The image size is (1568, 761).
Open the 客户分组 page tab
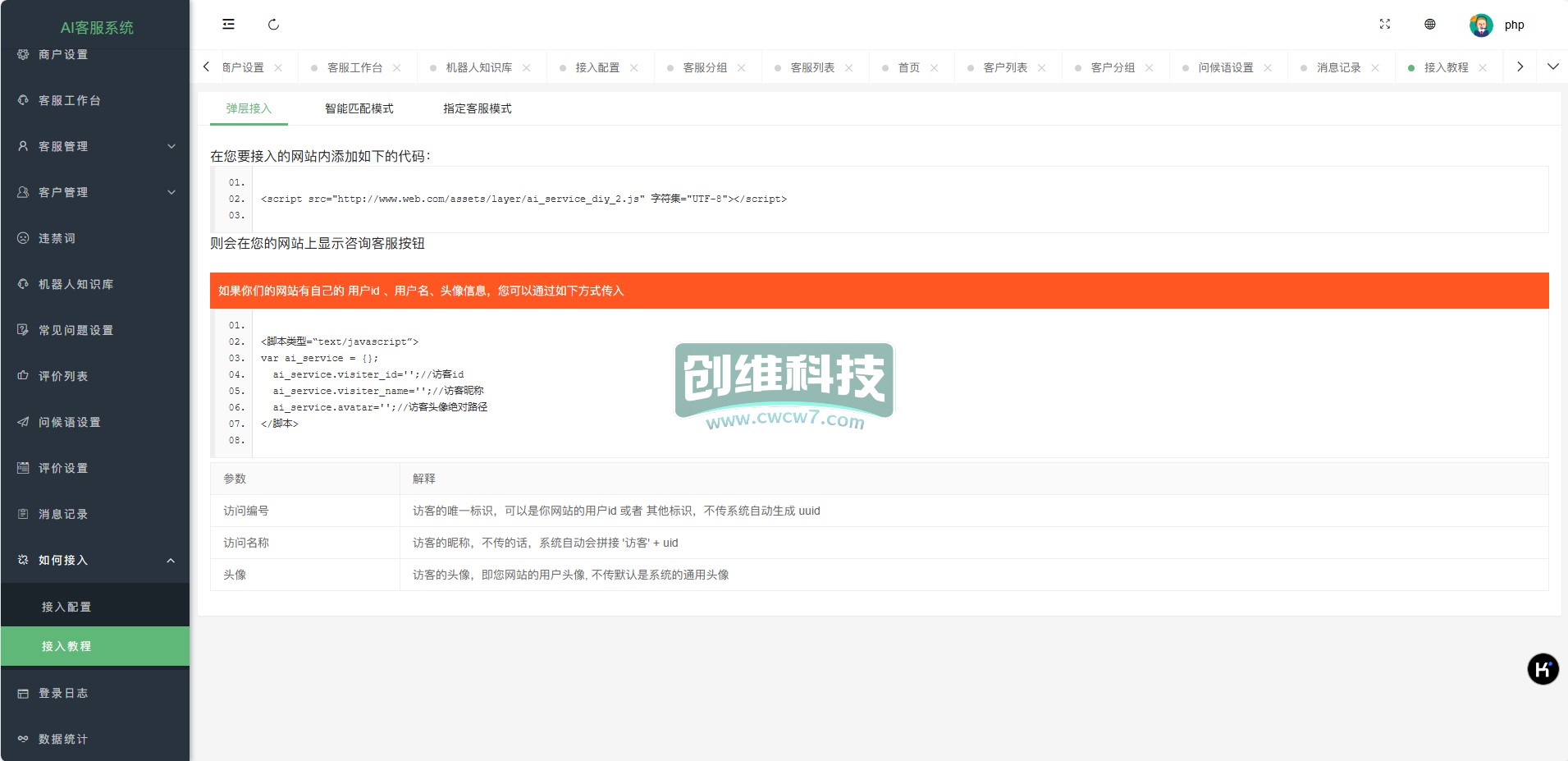point(1113,67)
